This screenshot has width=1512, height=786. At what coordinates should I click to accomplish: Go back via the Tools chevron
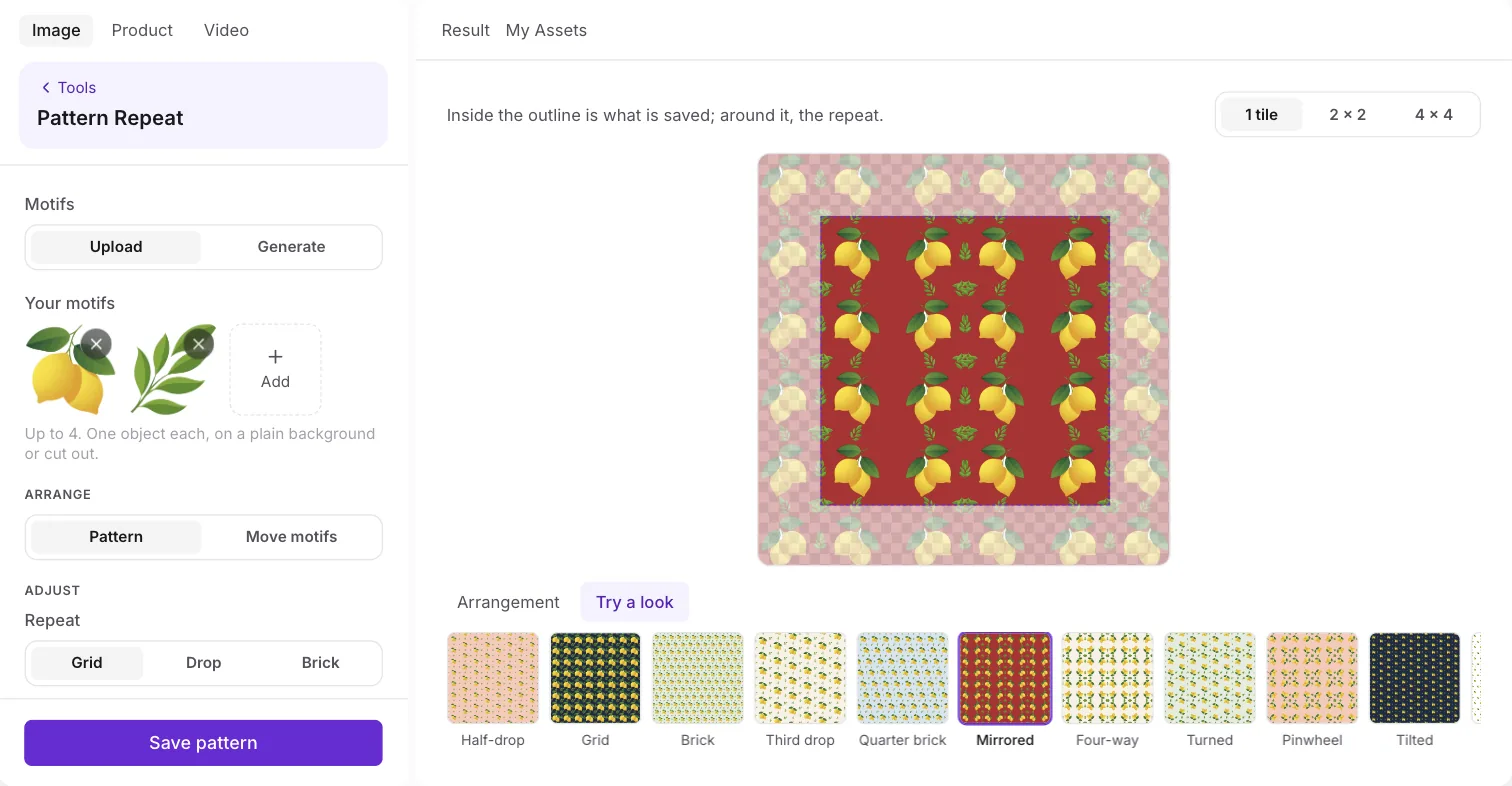click(68, 88)
